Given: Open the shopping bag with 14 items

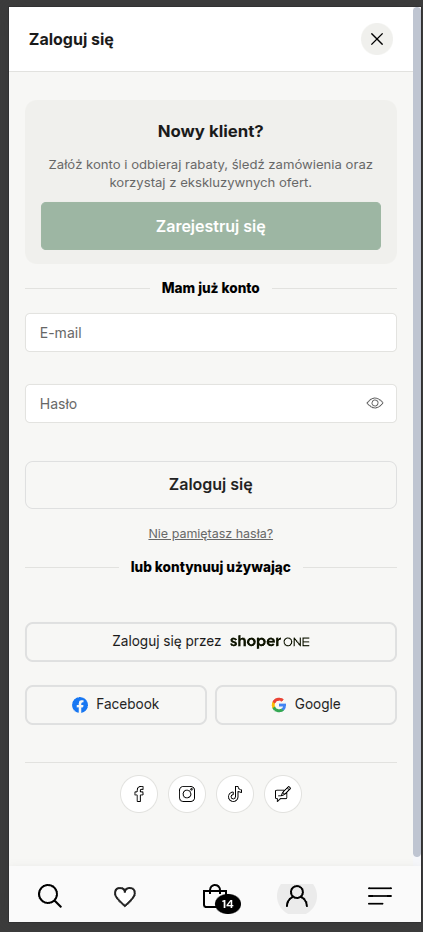Looking at the screenshot, I should click(x=220, y=897).
